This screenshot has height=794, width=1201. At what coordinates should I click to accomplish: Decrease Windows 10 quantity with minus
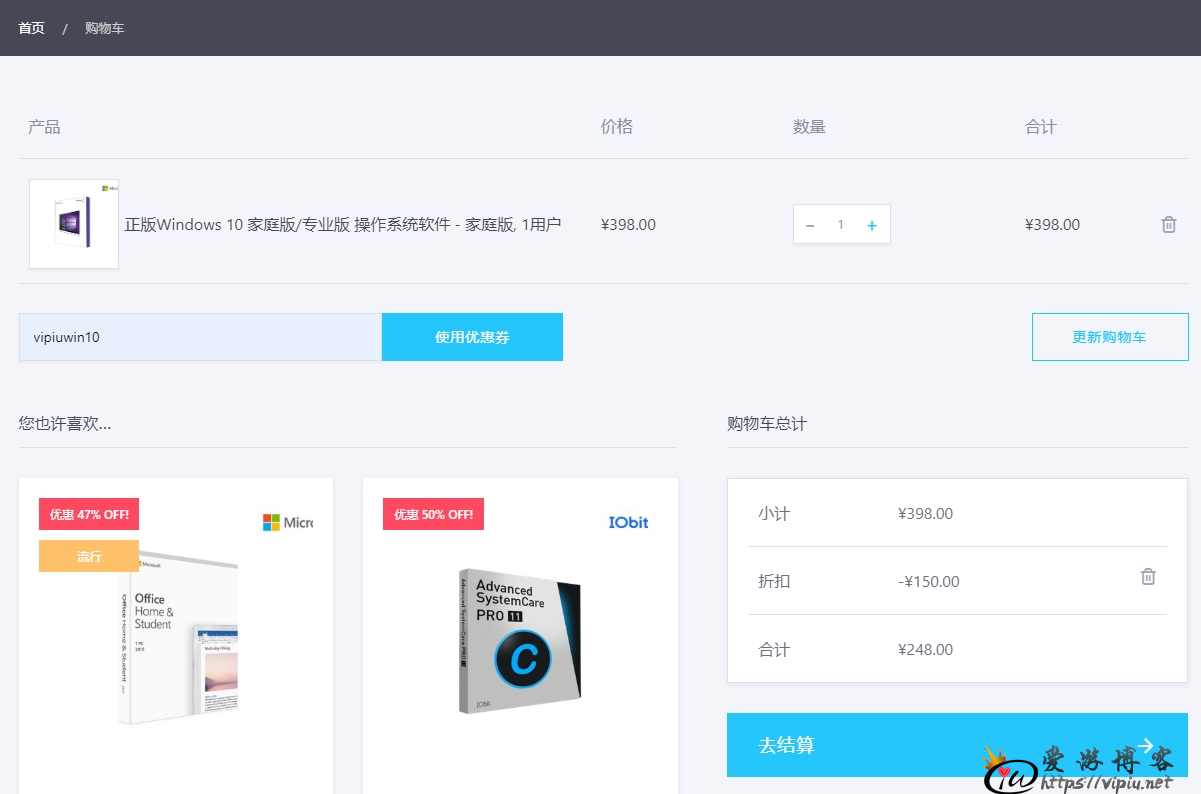(810, 225)
